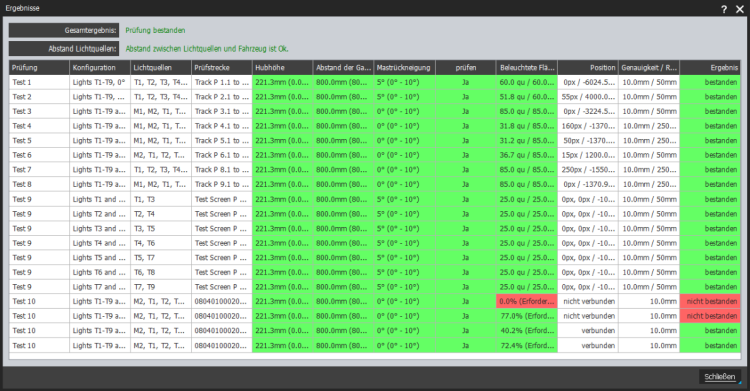Click the 'T6, T8' light sources cell
This screenshot has width=750, height=391.
(x=161, y=272)
